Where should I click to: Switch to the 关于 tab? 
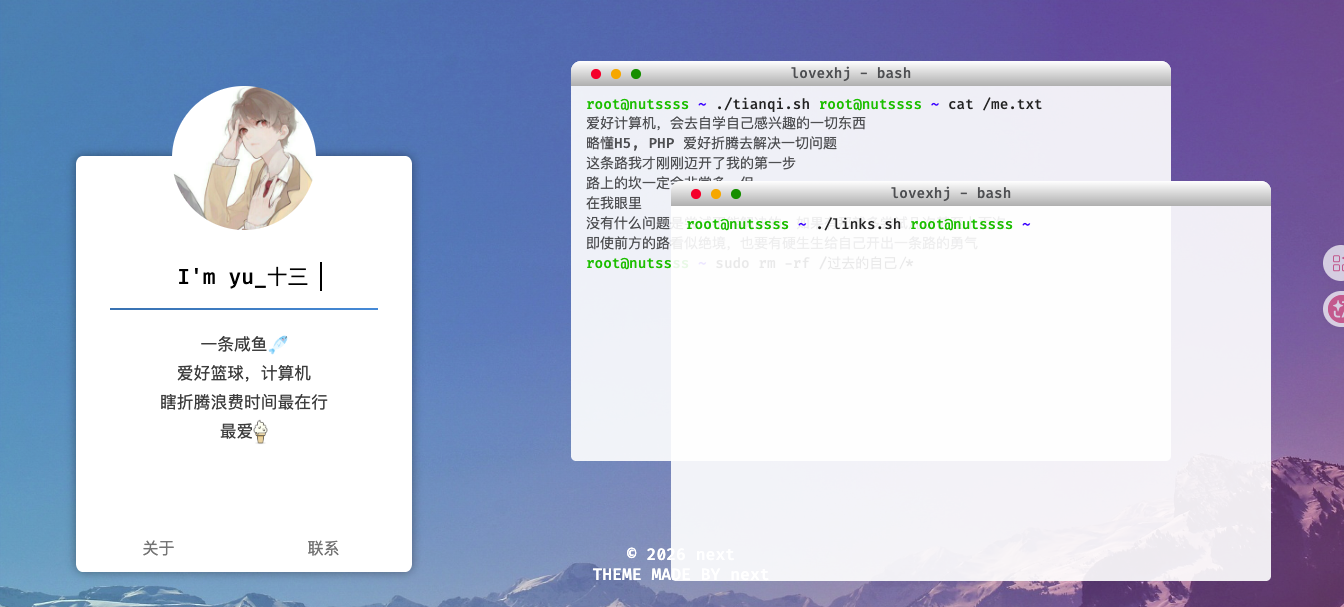click(x=159, y=548)
